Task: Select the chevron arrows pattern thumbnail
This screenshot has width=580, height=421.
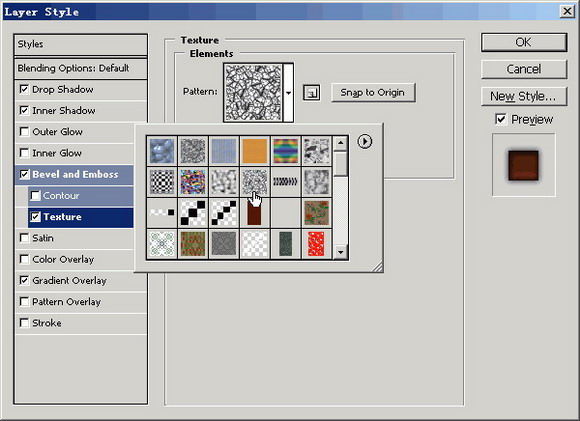Action: pyautogui.click(x=286, y=182)
